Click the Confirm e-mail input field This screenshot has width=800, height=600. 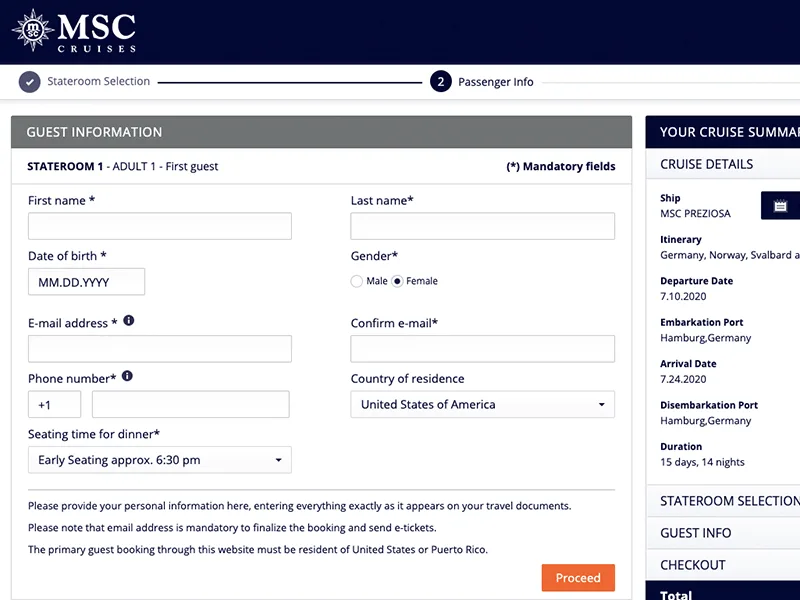[483, 348]
